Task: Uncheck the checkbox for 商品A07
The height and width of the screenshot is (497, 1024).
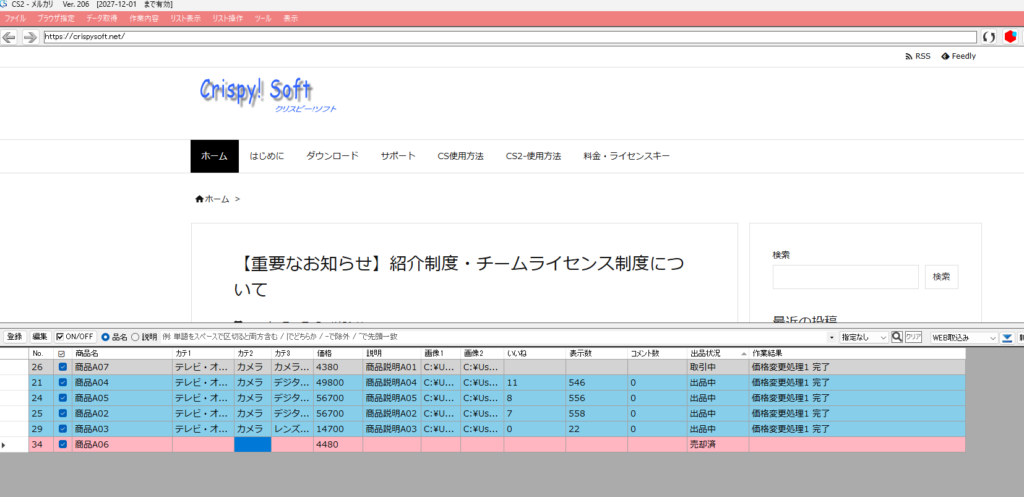Action: (x=63, y=367)
